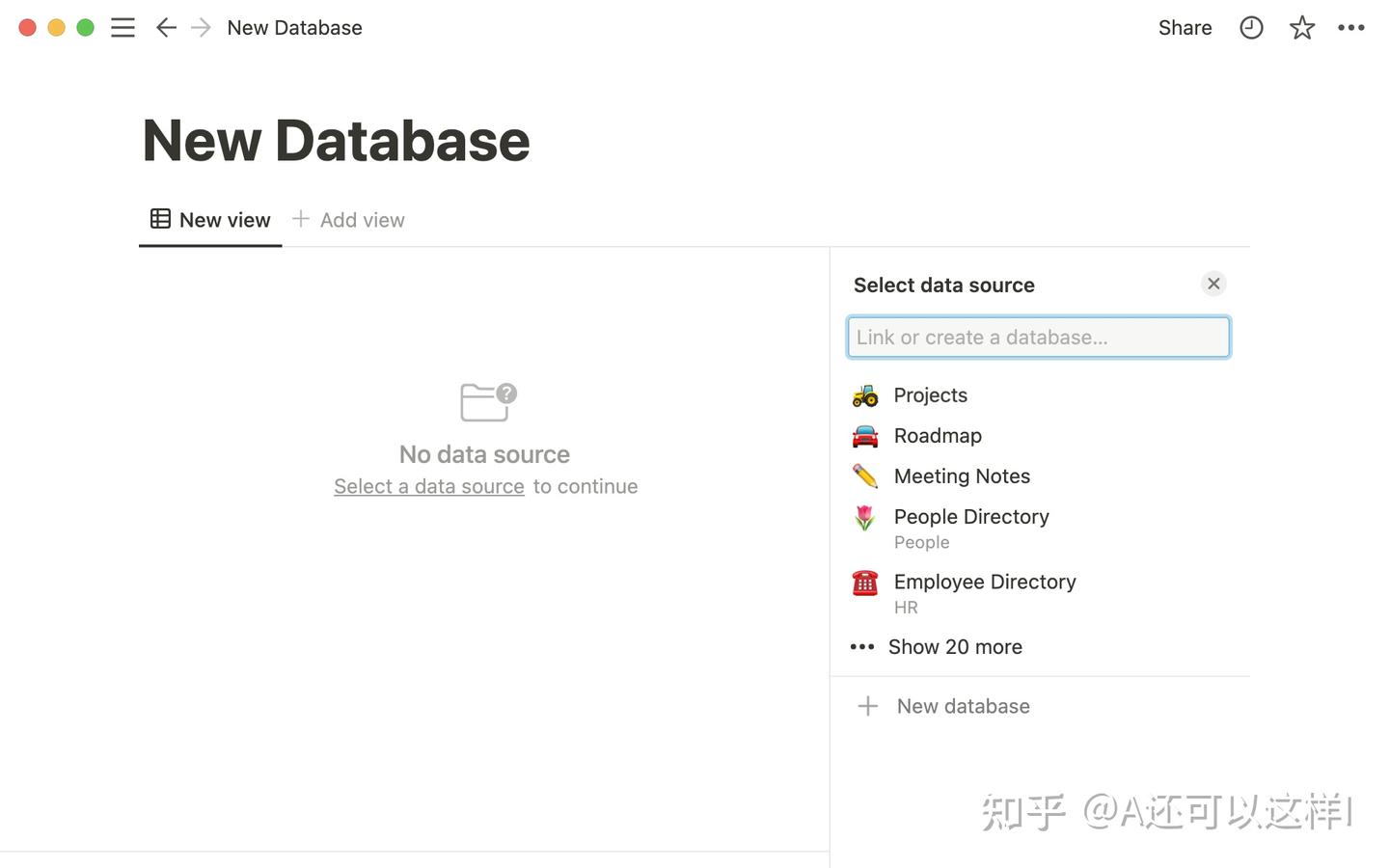Click the table view icon beside New view

coord(160,219)
